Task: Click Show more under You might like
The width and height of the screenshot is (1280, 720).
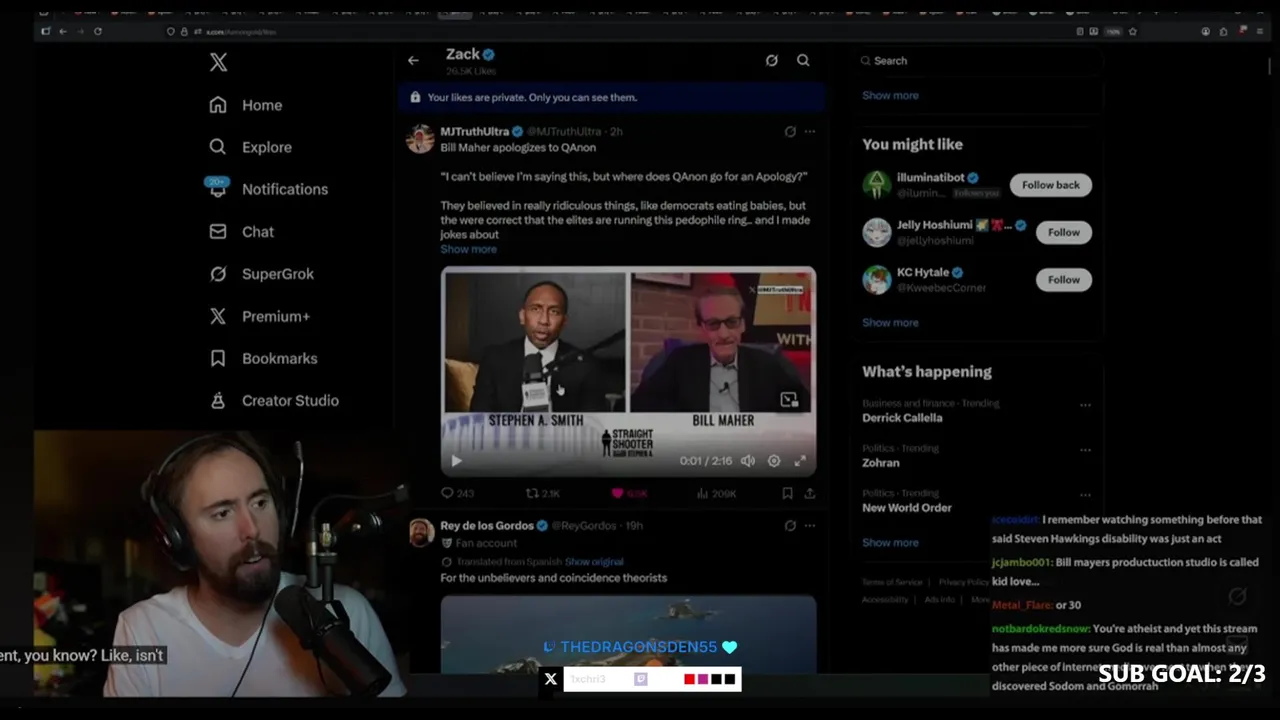Action: point(890,323)
